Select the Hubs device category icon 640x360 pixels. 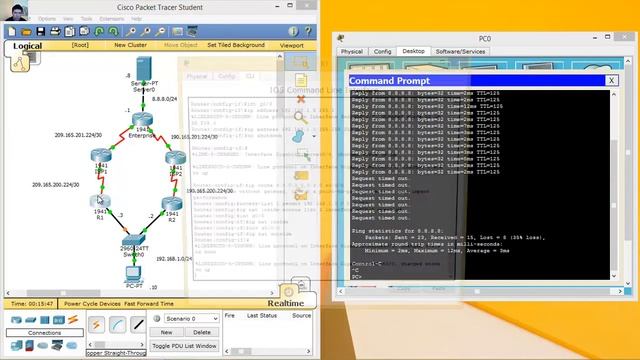pos(44,320)
